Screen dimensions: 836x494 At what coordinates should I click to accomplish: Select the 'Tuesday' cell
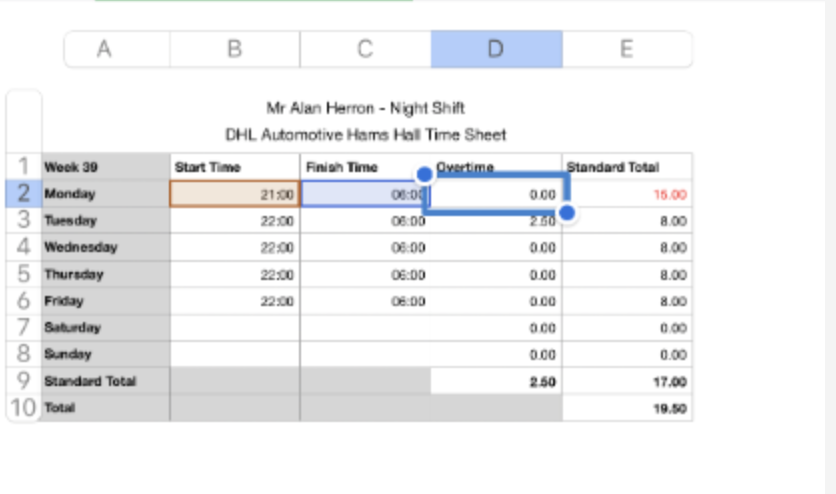(x=106, y=221)
